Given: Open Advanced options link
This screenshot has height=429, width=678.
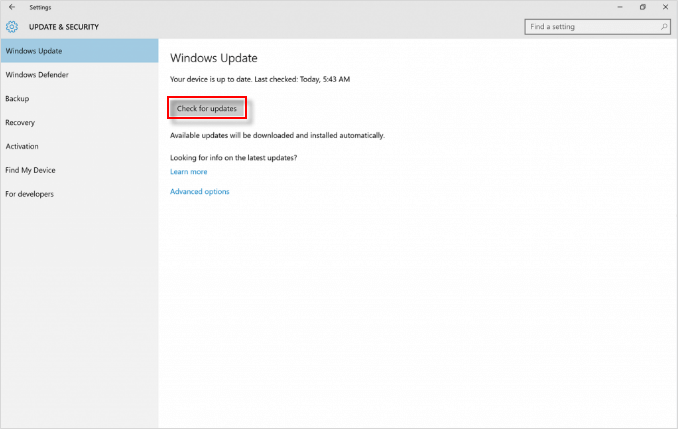Looking at the screenshot, I should (200, 192).
